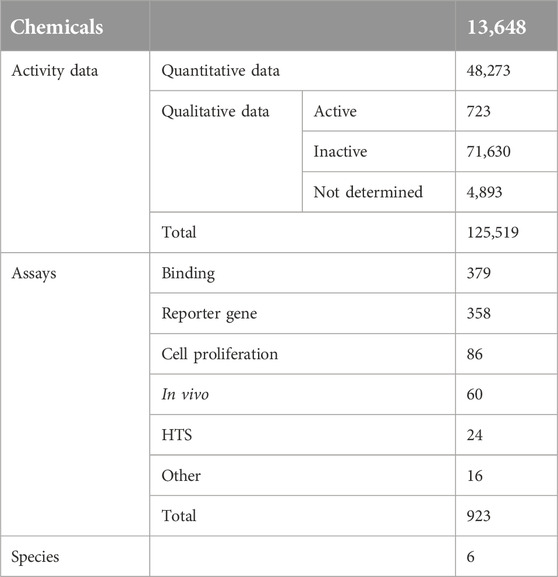
Task: Click the HTS assay cell
Action: [302, 435]
